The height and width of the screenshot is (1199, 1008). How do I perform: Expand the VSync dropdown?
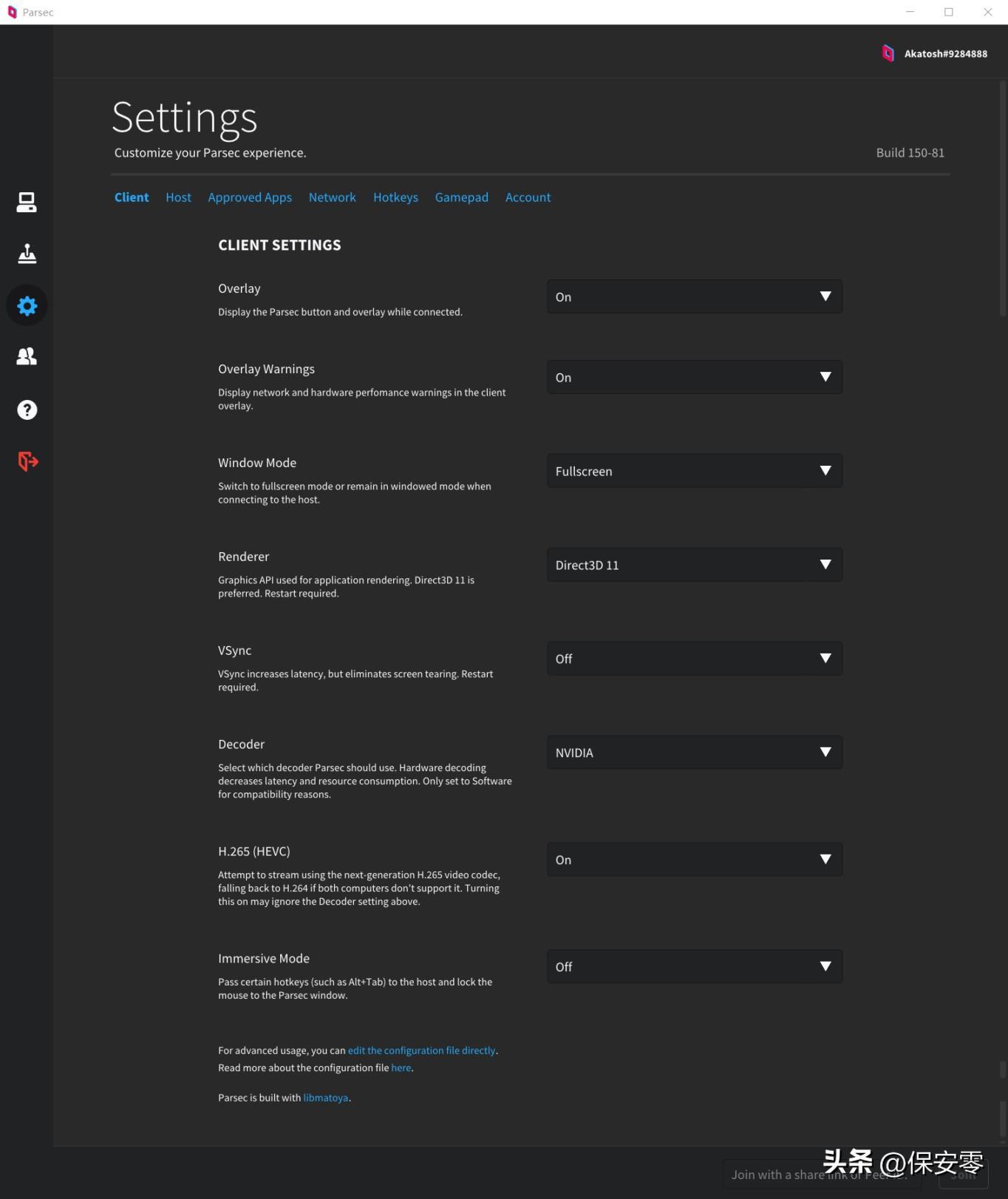click(x=694, y=659)
